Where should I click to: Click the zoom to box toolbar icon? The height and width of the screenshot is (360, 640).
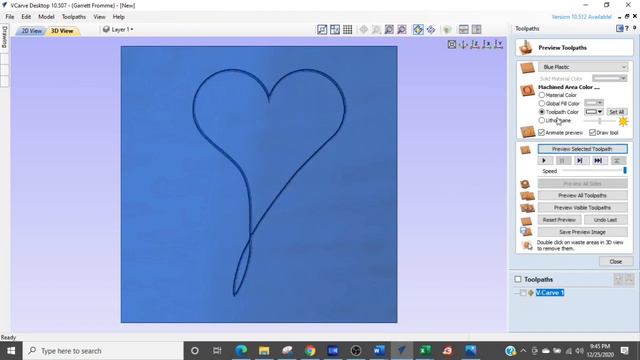click(322, 29)
